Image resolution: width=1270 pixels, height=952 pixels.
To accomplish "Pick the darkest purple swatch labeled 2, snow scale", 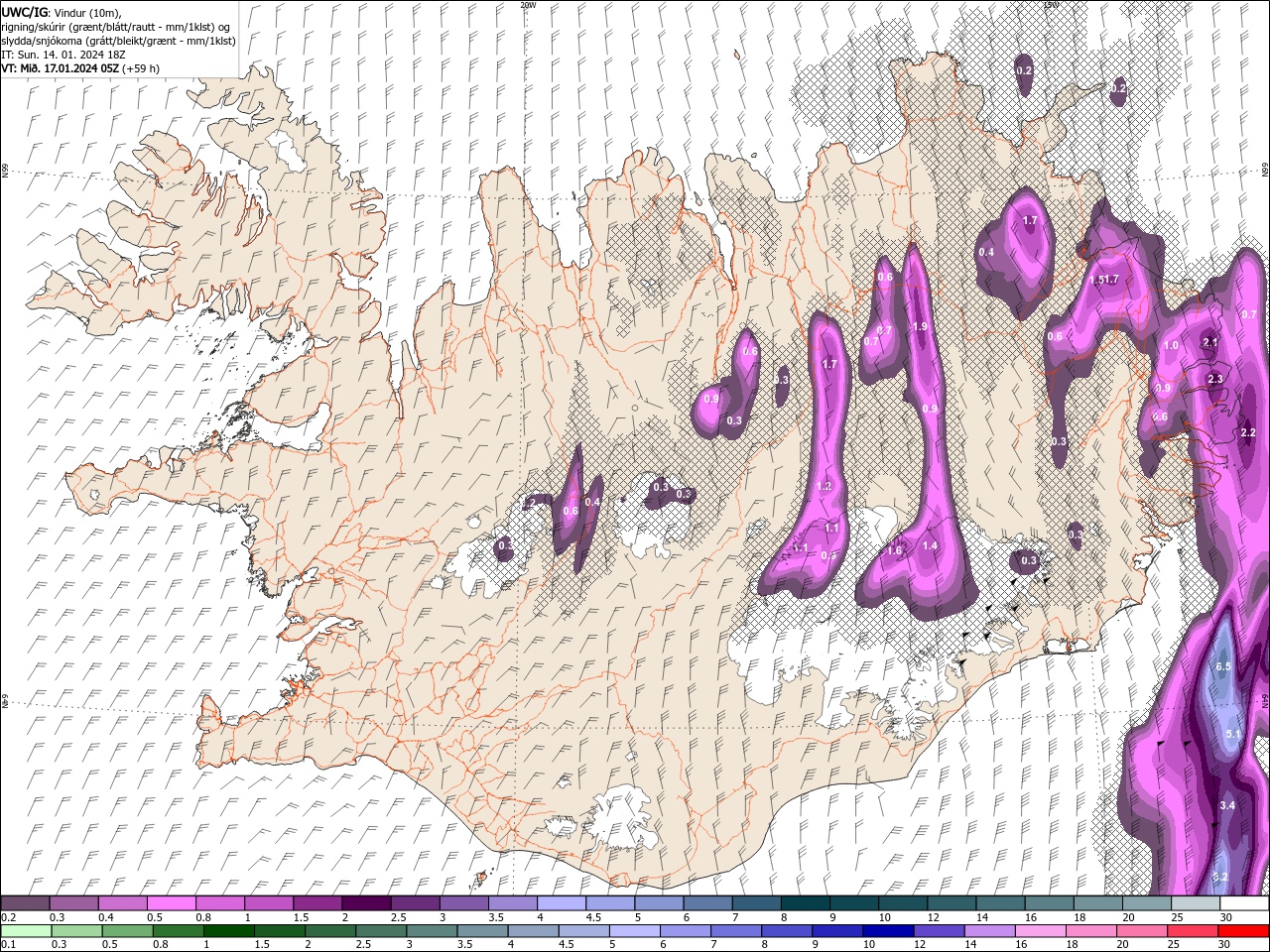I will (x=366, y=903).
